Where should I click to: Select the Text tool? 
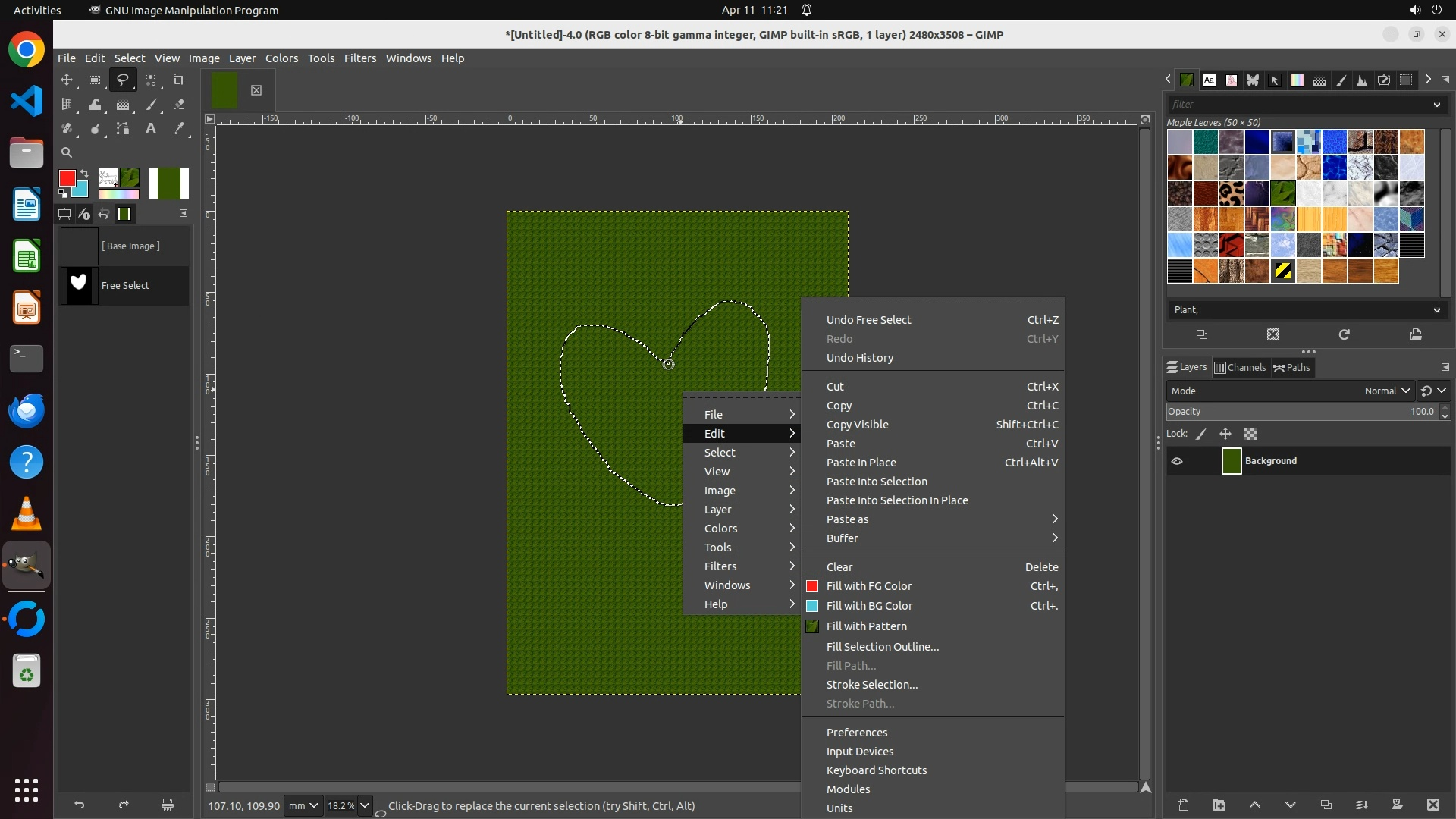pyautogui.click(x=151, y=129)
